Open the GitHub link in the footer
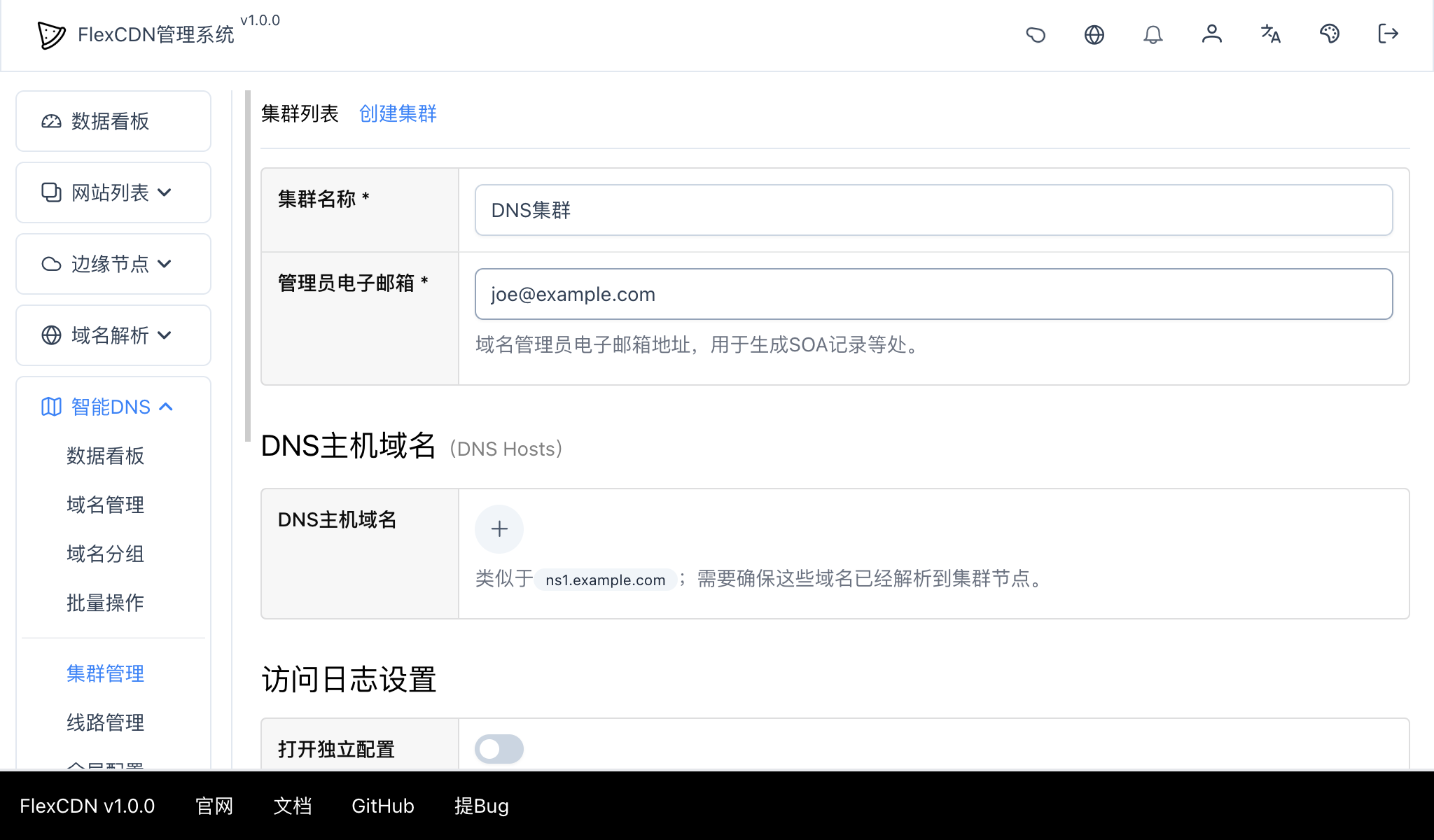The height and width of the screenshot is (840, 1434). pos(382,806)
